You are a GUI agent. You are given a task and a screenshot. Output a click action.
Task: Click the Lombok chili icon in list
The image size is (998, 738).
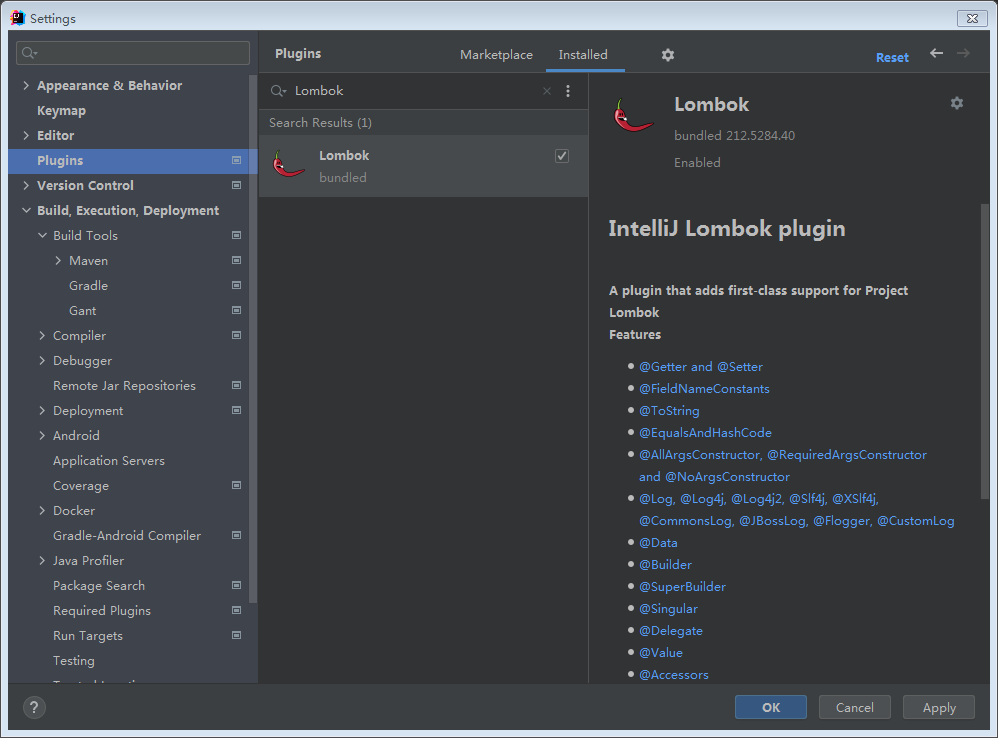[x=288, y=165]
